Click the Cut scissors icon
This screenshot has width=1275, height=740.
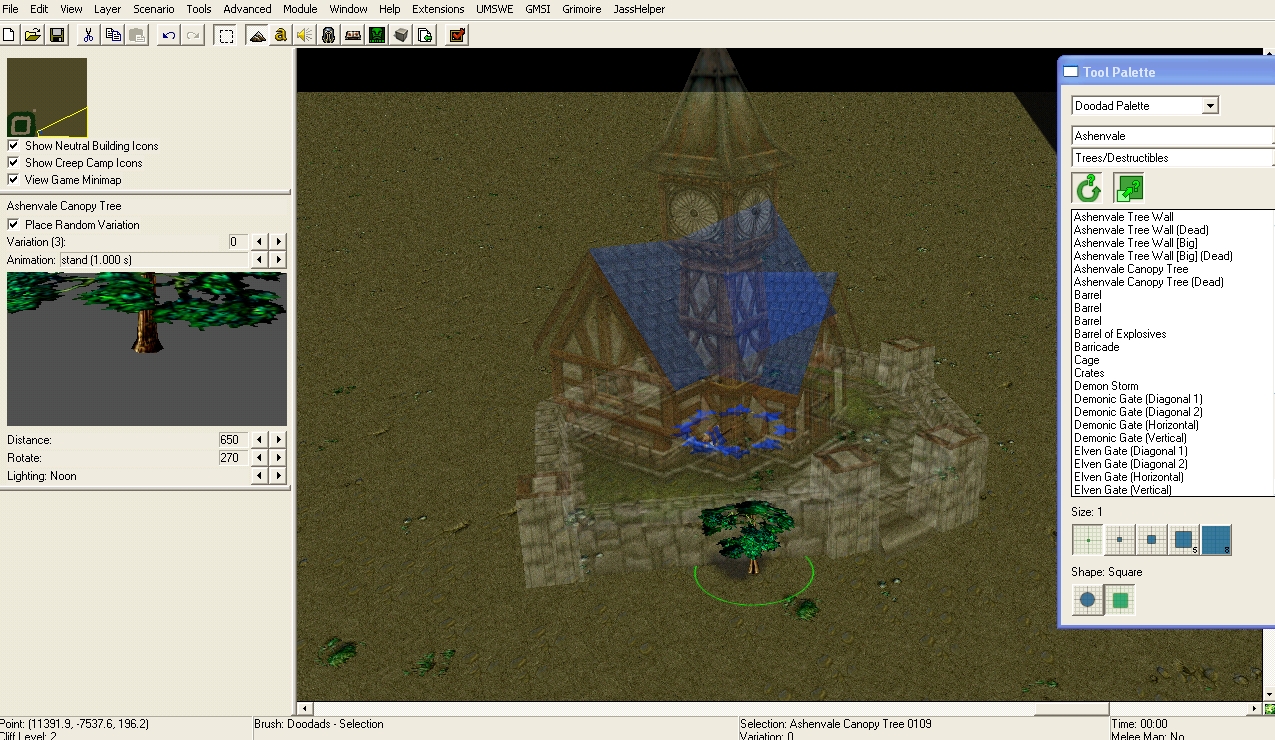(88, 35)
